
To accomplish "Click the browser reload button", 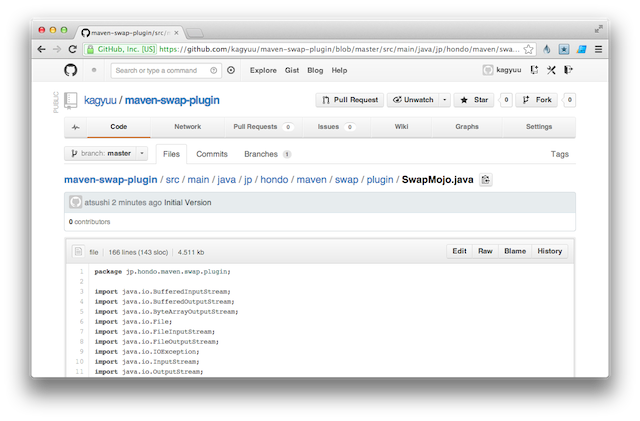I will click(x=73, y=48).
